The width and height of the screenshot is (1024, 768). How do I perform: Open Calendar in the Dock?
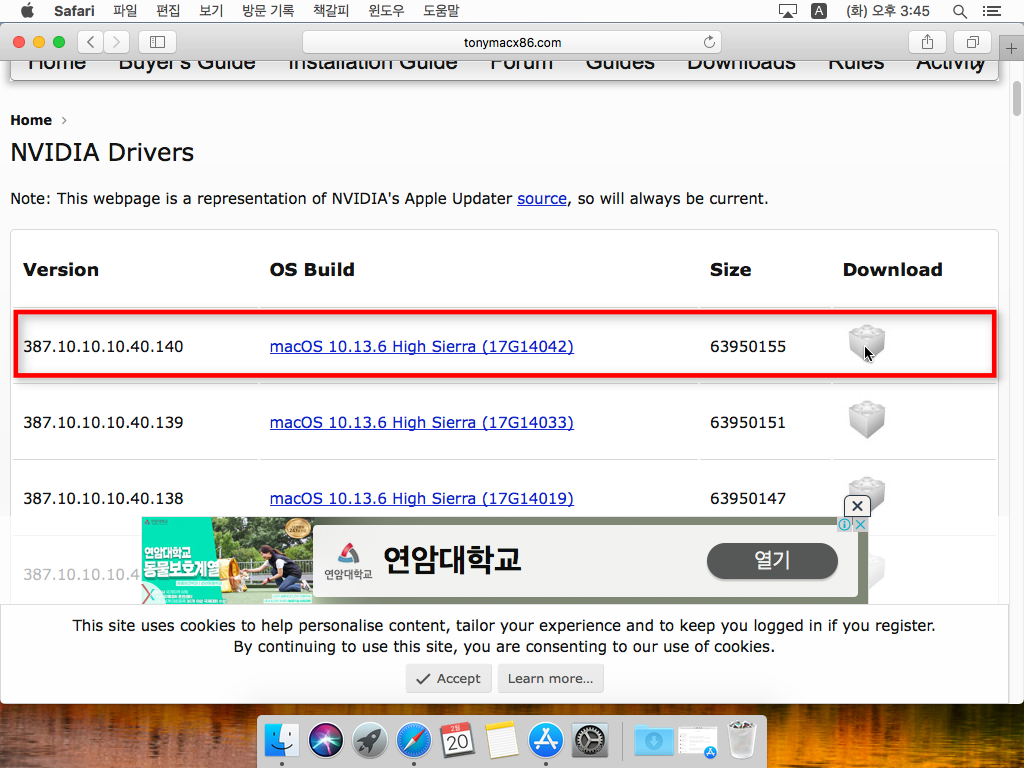coord(458,741)
